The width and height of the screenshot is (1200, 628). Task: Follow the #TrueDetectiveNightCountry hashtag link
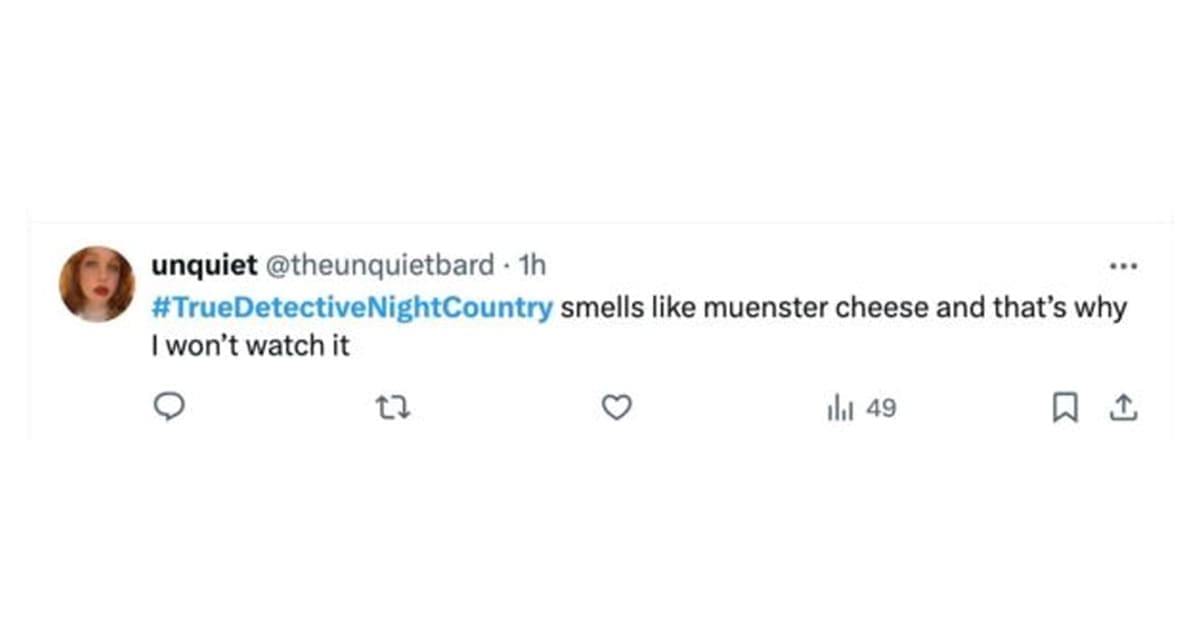click(x=352, y=308)
